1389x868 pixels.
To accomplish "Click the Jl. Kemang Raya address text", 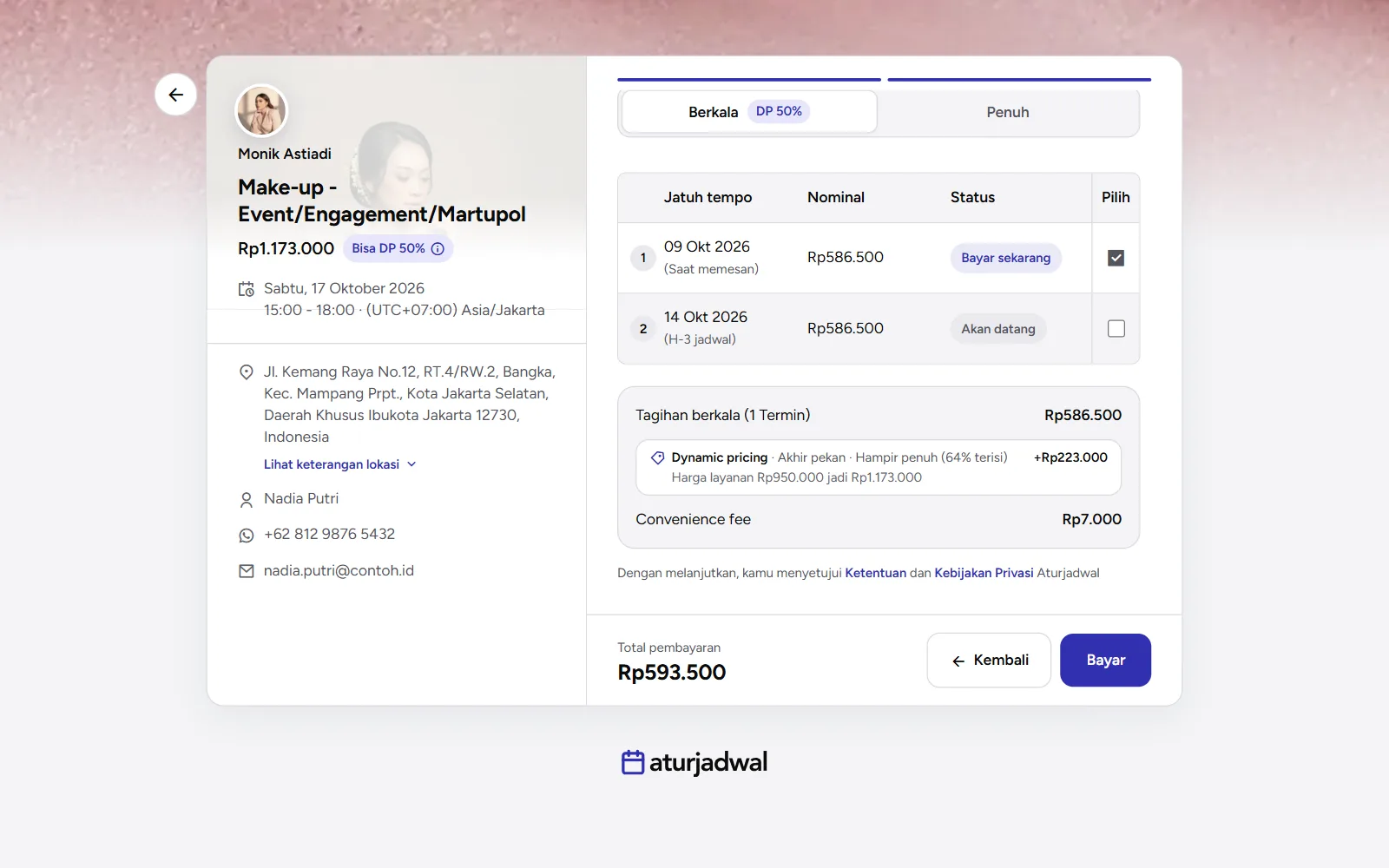I will [x=410, y=404].
